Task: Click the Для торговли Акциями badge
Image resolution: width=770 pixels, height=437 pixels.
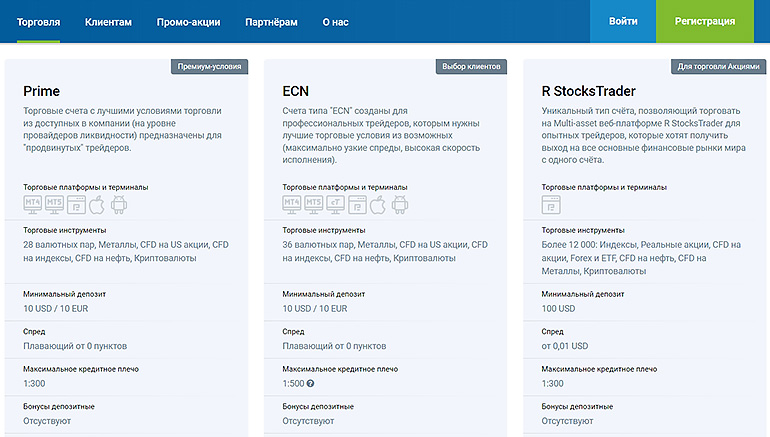Action: 718,66
